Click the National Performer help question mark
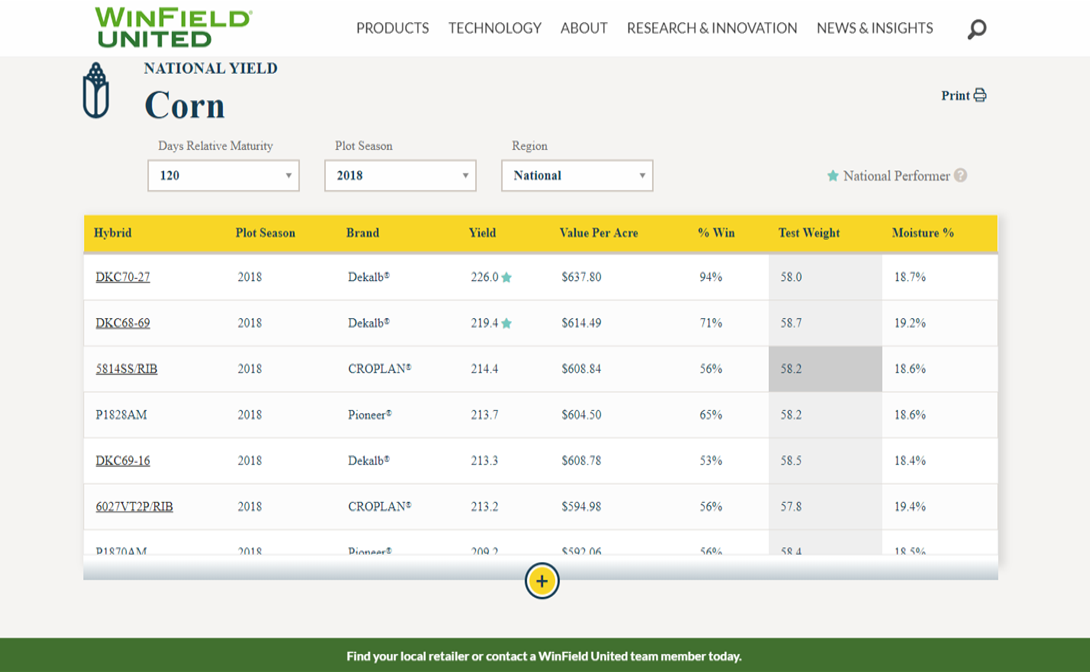Screen dimensions: 1090x672 tap(960, 175)
